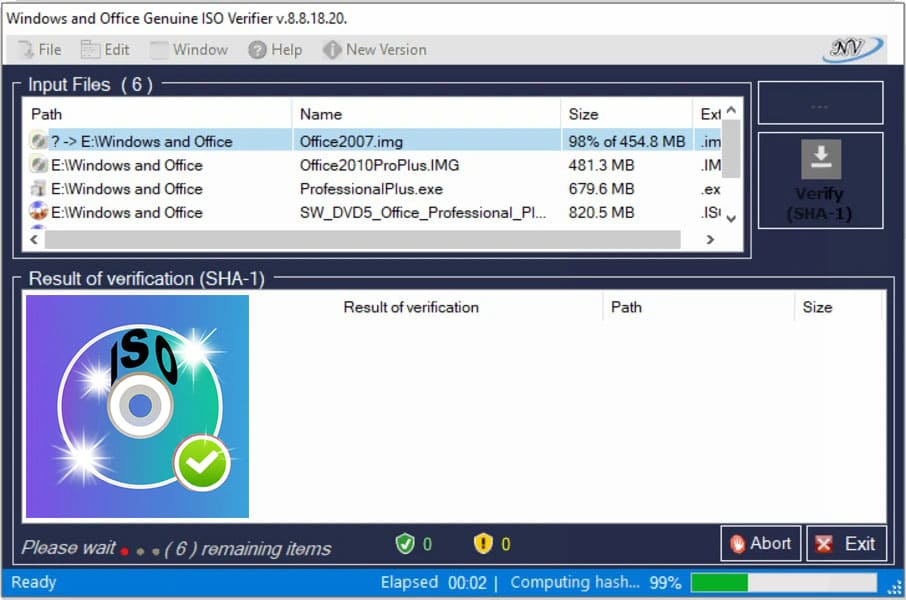
Task: Exit the application
Action: 846,543
